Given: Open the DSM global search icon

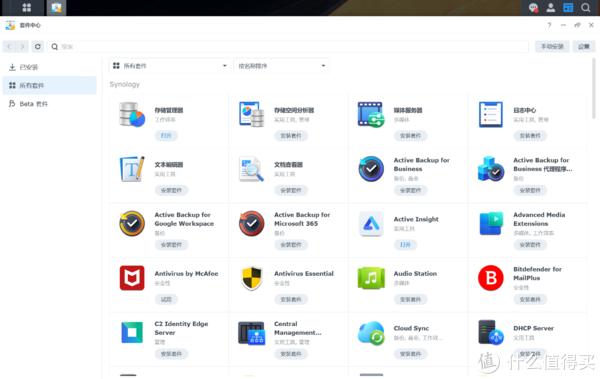Looking at the screenshot, I should [x=585, y=8].
